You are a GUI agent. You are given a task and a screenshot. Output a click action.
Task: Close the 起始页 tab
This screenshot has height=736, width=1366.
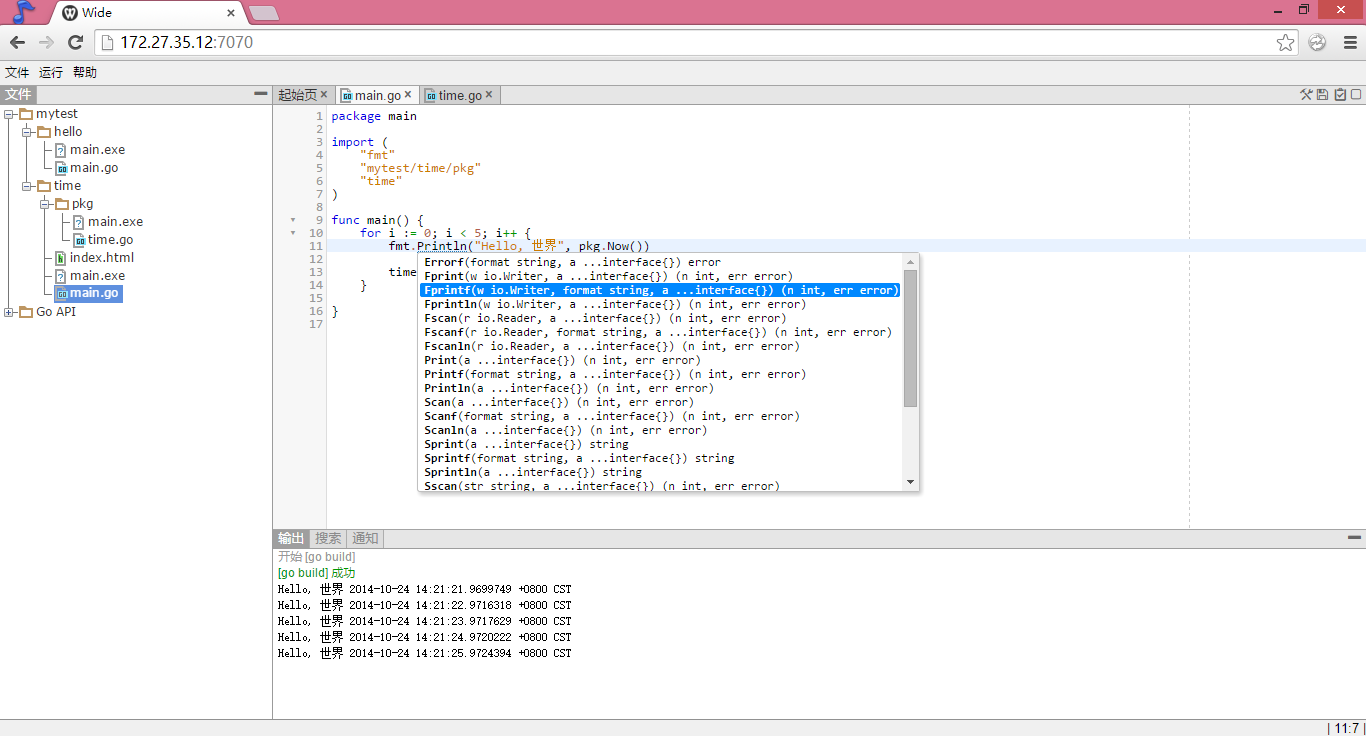pos(324,94)
